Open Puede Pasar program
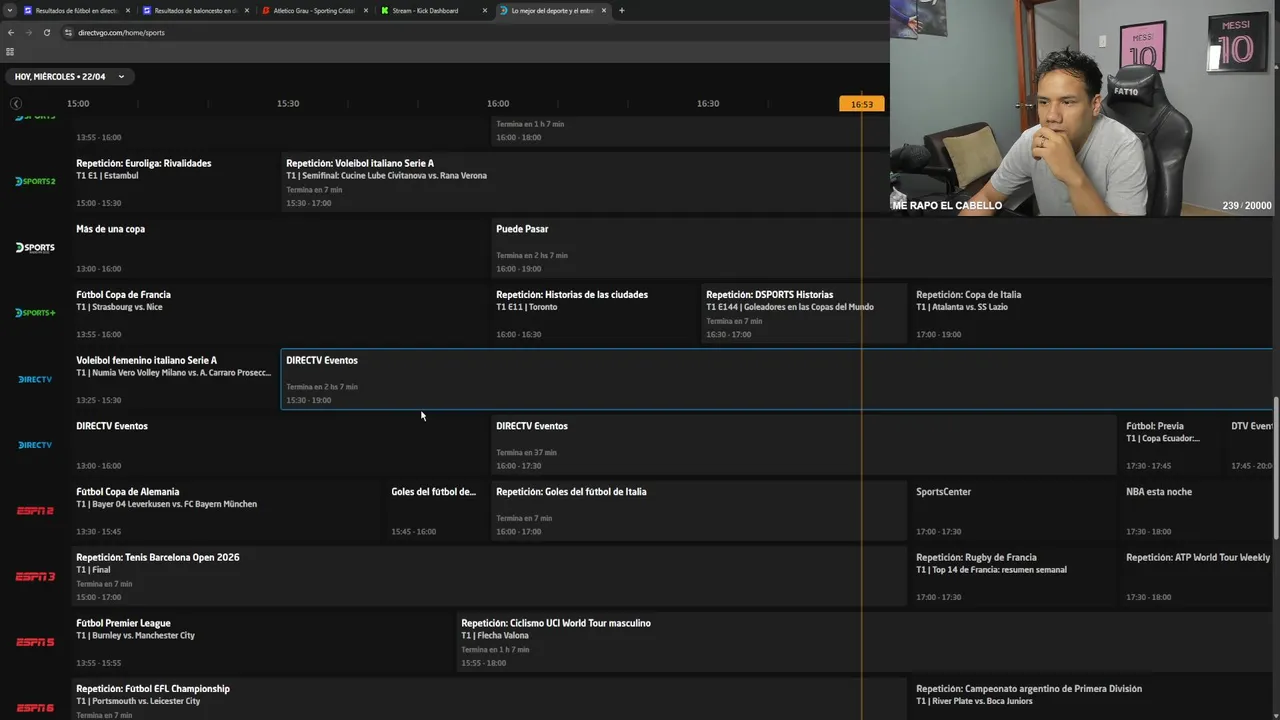 coord(882,248)
